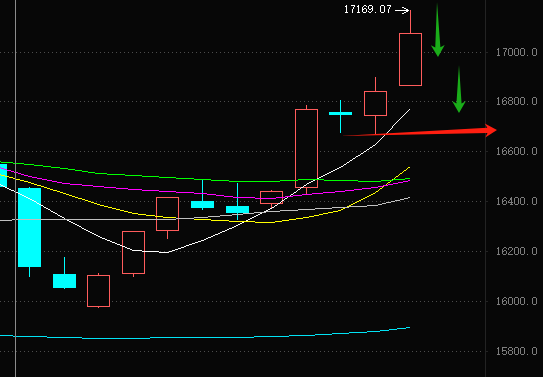Click the 16800.0 price axis label
This screenshot has width=543, height=377.
(516, 102)
